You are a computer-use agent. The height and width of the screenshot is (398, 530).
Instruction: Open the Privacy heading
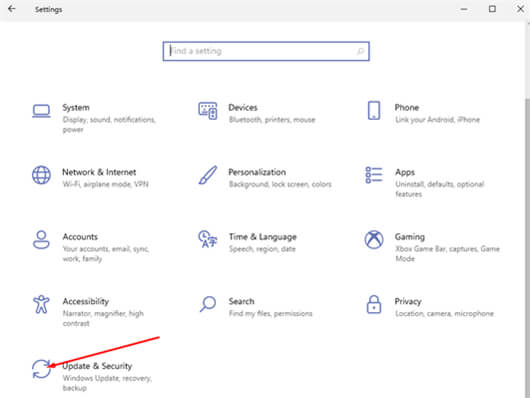pos(408,302)
